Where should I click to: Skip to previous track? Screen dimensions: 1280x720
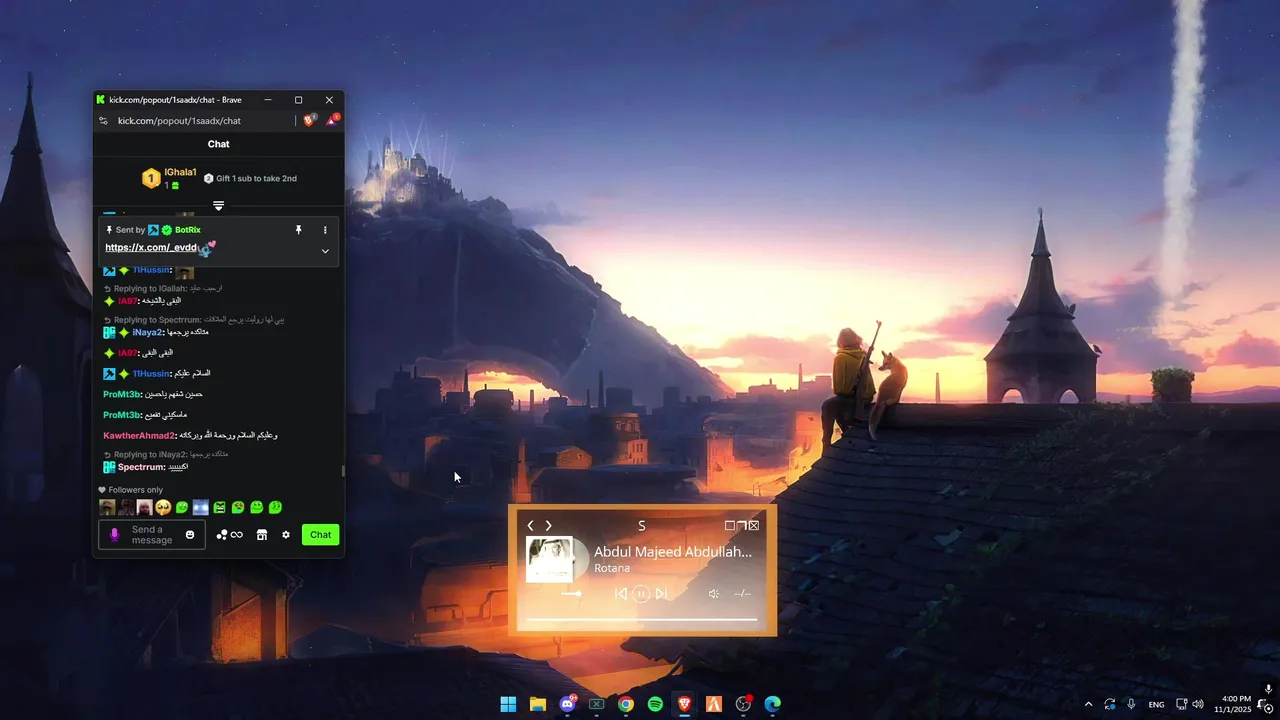coord(621,594)
